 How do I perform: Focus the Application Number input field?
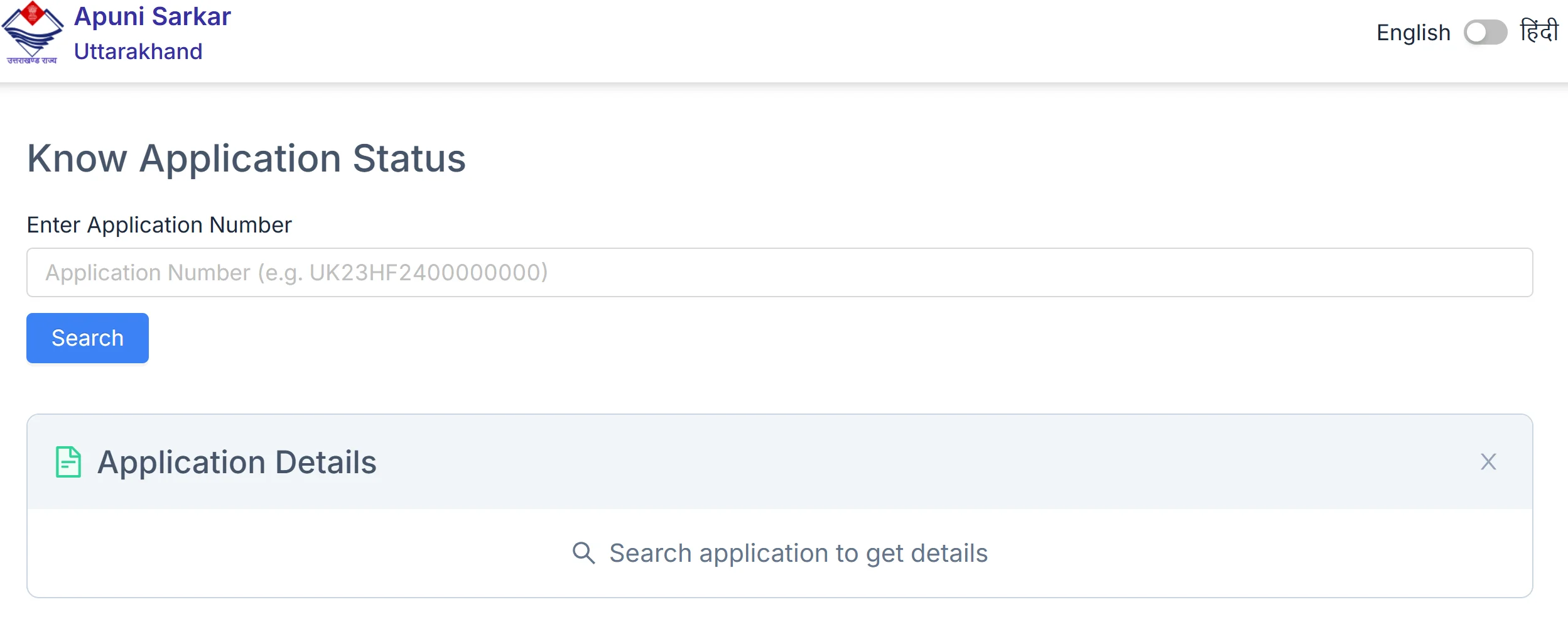coord(779,273)
